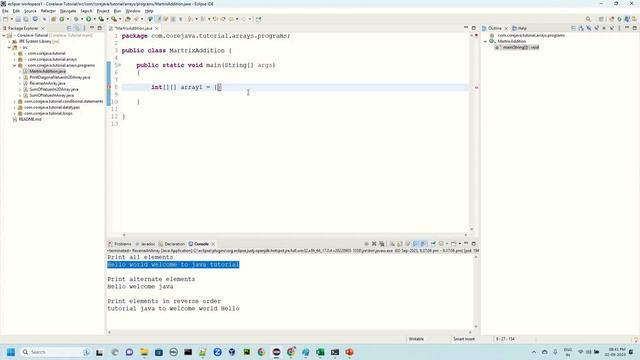The height and width of the screenshot is (360, 640).
Task: Collapse MartrixAddition class in Outline
Action: [x=486, y=41]
